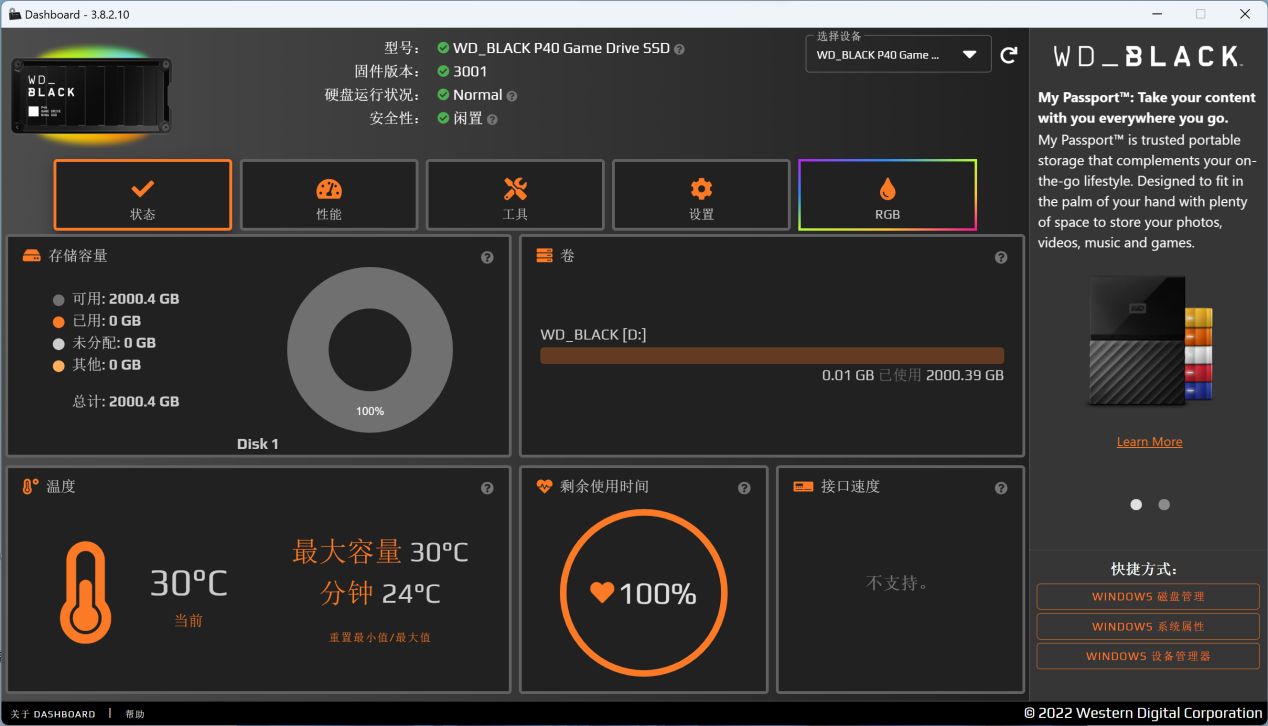Open help for 温度 temperature panel

pyautogui.click(x=487, y=489)
